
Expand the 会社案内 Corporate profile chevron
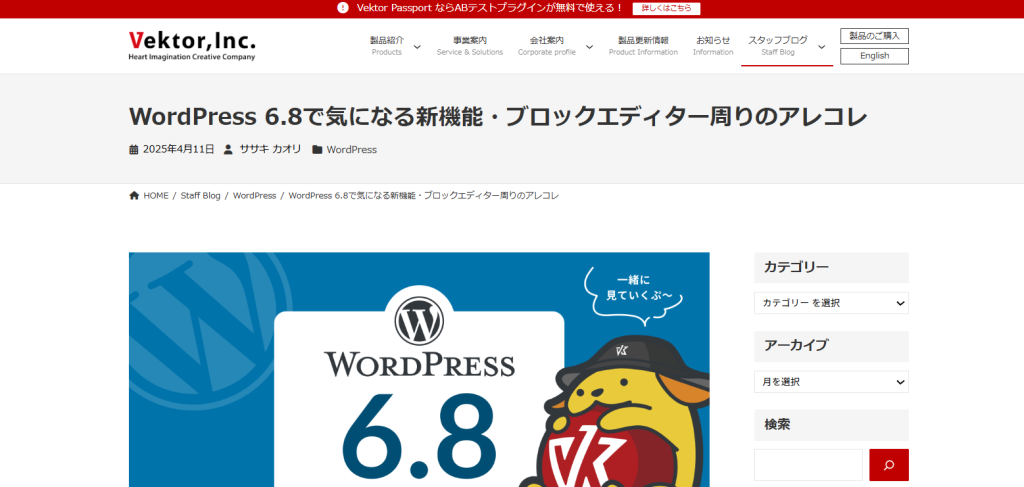coord(589,47)
